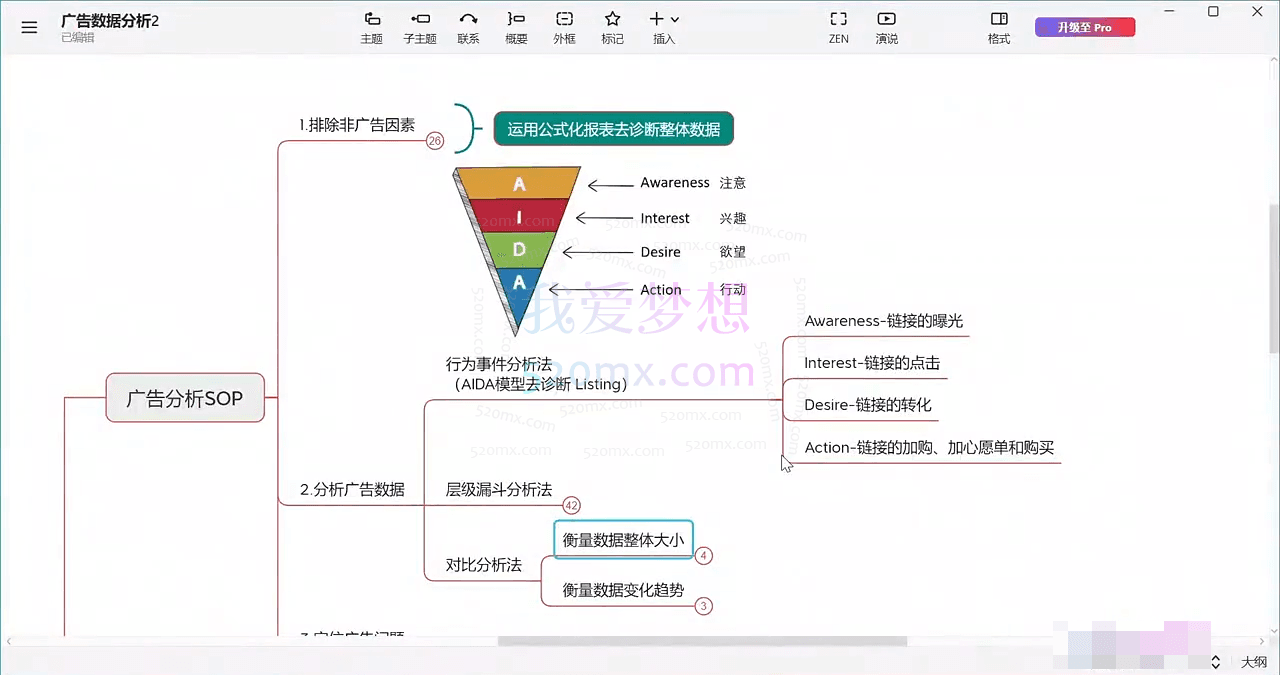Select the 广告分析SOP central topic

tap(184, 398)
